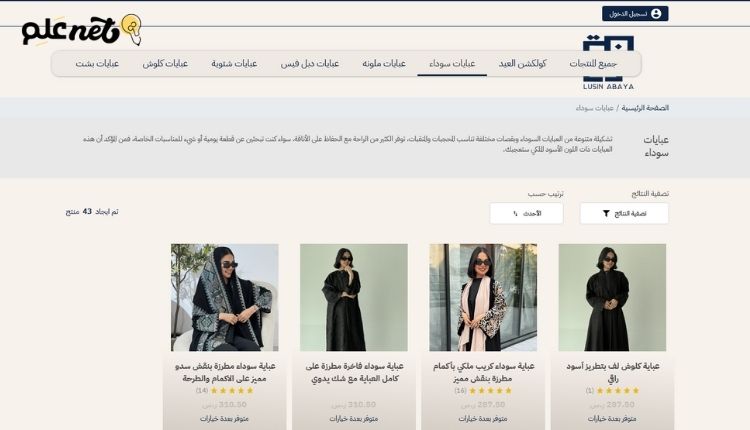This screenshot has width=750, height=430.
Task: Click the stars under عباية سوداء كريب ملكي
Action: tap(490, 391)
